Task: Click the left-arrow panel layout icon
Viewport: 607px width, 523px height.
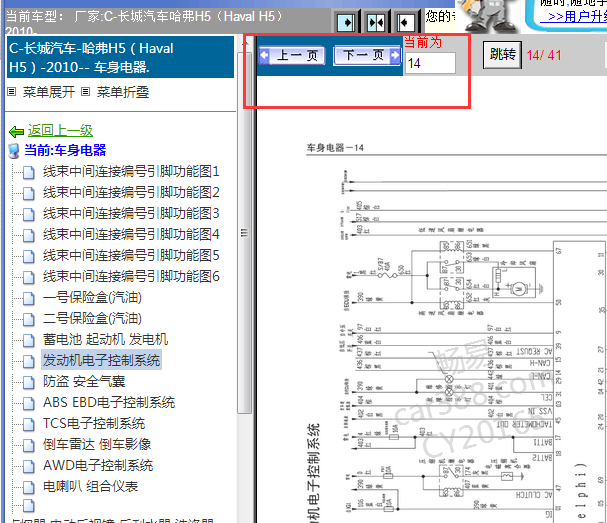Action: tap(406, 22)
